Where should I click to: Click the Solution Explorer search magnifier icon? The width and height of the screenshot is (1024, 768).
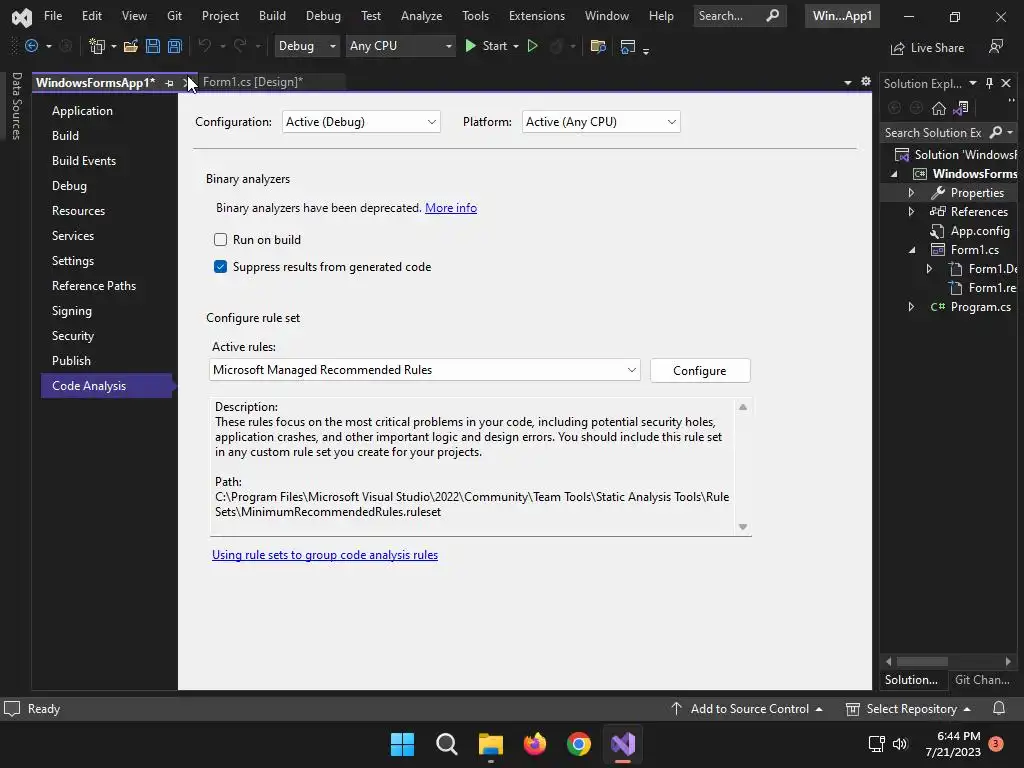(x=996, y=133)
